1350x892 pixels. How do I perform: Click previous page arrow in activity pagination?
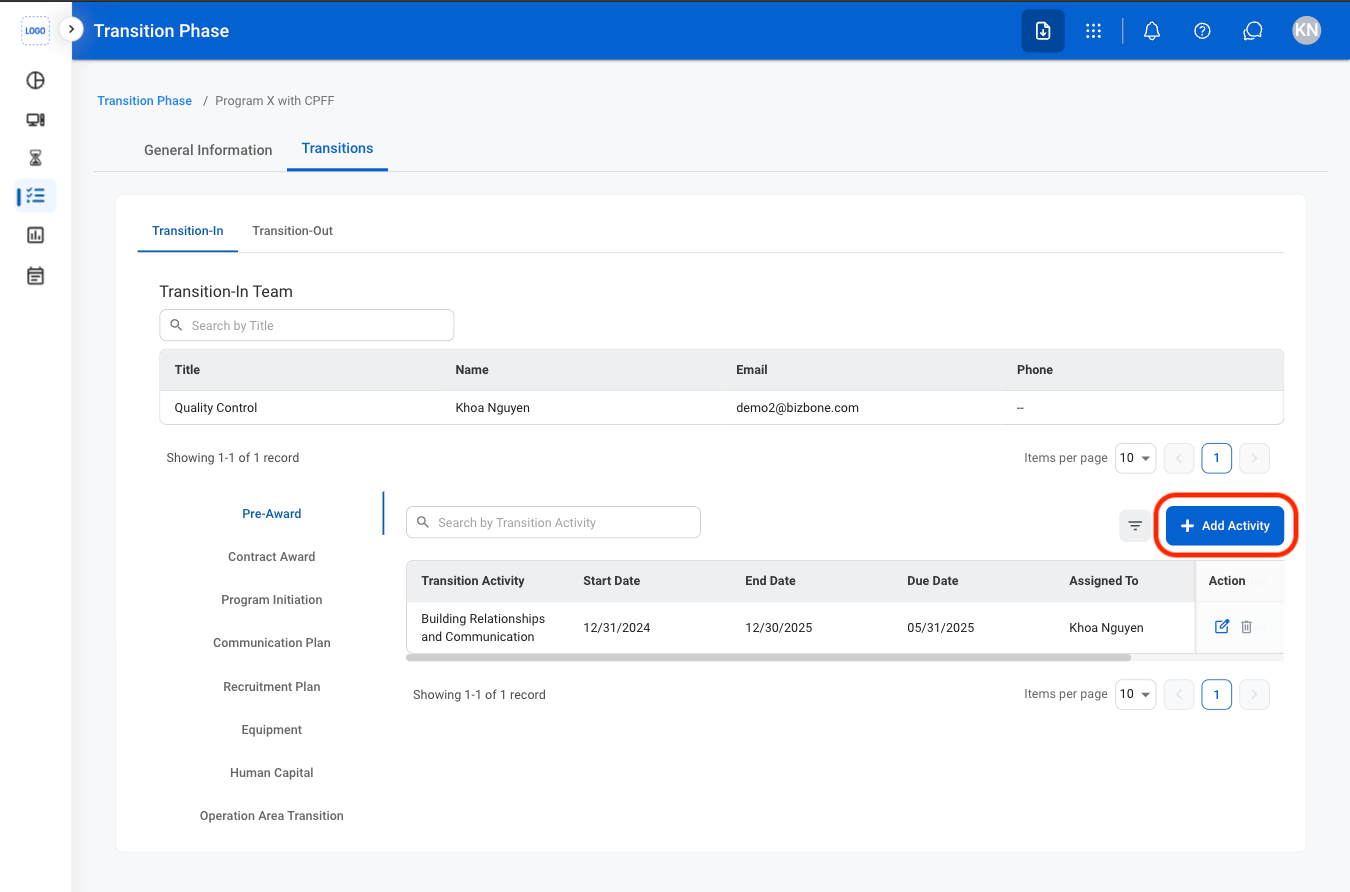pyautogui.click(x=1179, y=694)
